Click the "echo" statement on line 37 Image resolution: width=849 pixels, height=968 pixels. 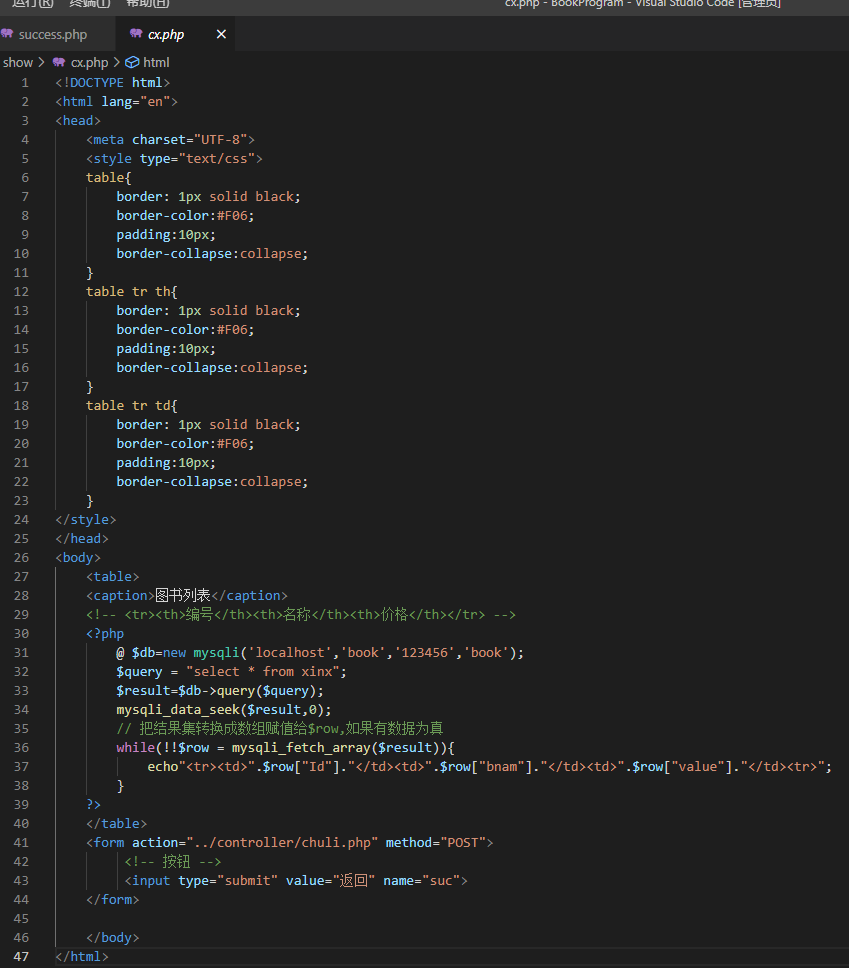[162, 767]
